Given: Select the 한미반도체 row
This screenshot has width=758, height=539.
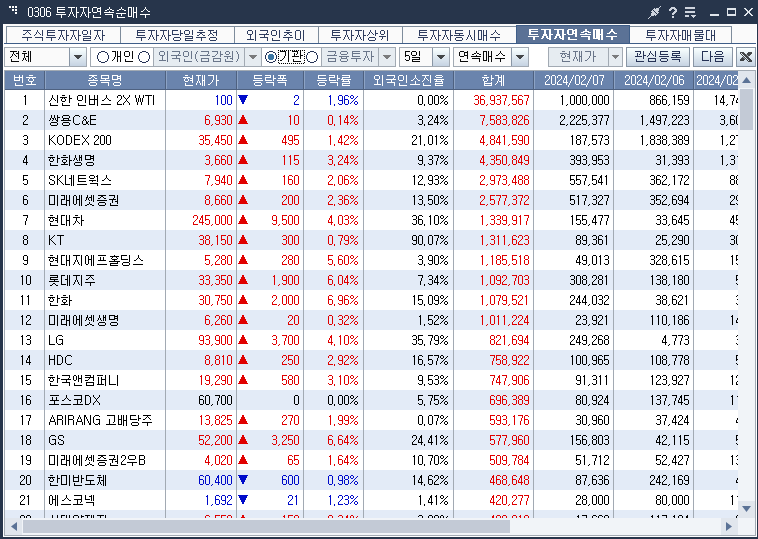Looking at the screenshot, I should tap(371, 481).
